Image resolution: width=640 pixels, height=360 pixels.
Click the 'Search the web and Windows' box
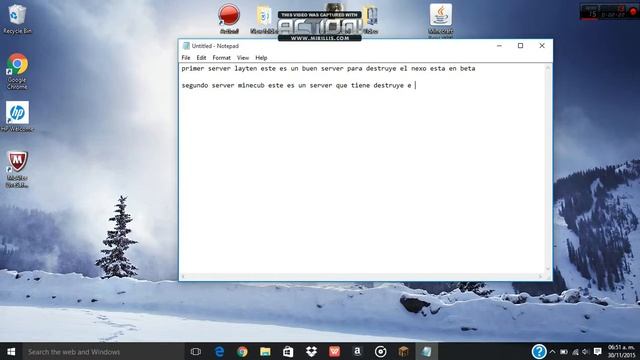coord(104,351)
